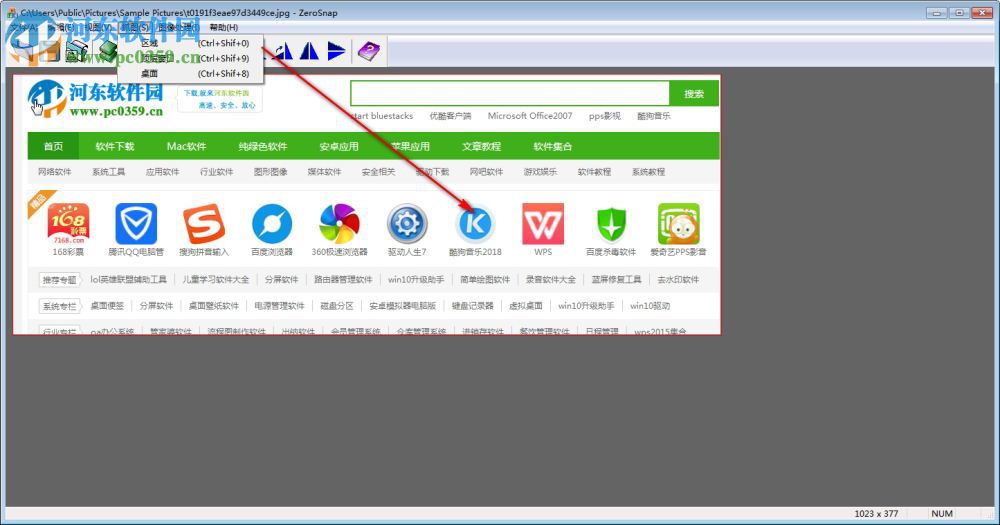Open the 图像处理 image processing menu
Screen dimensions: 1000x525
pos(179,27)
